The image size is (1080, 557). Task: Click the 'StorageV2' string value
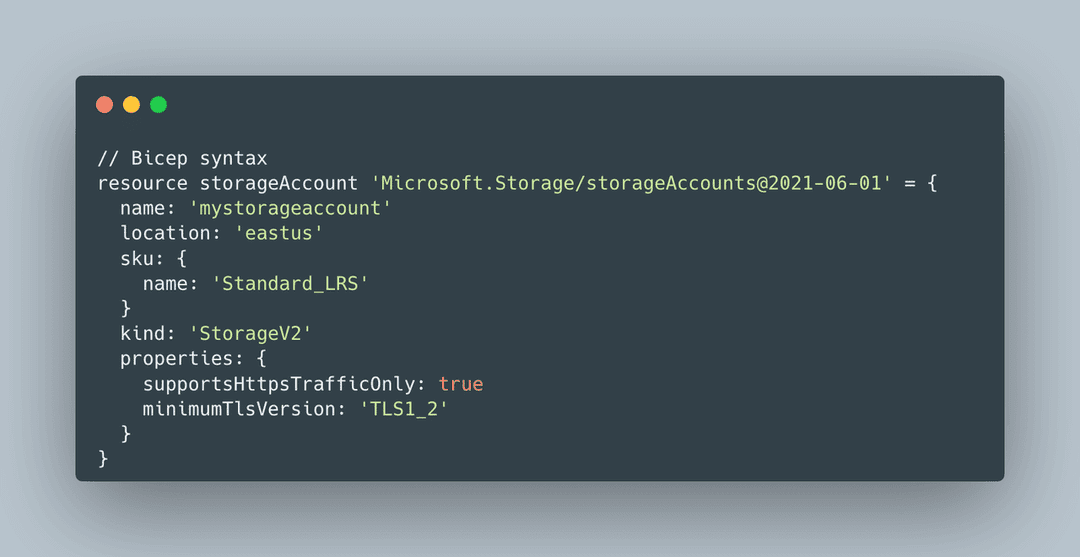pyautogui.click(x=251, y=334)
